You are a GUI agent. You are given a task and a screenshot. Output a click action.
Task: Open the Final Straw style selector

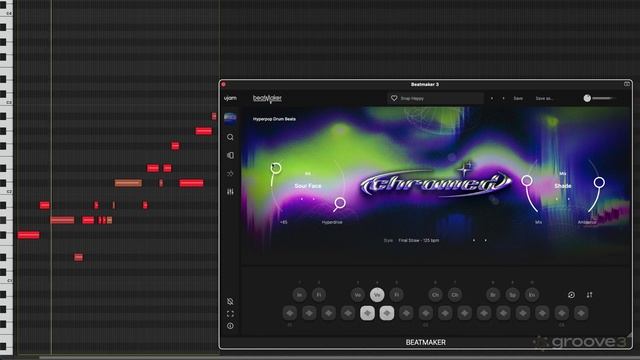(419, 240)
